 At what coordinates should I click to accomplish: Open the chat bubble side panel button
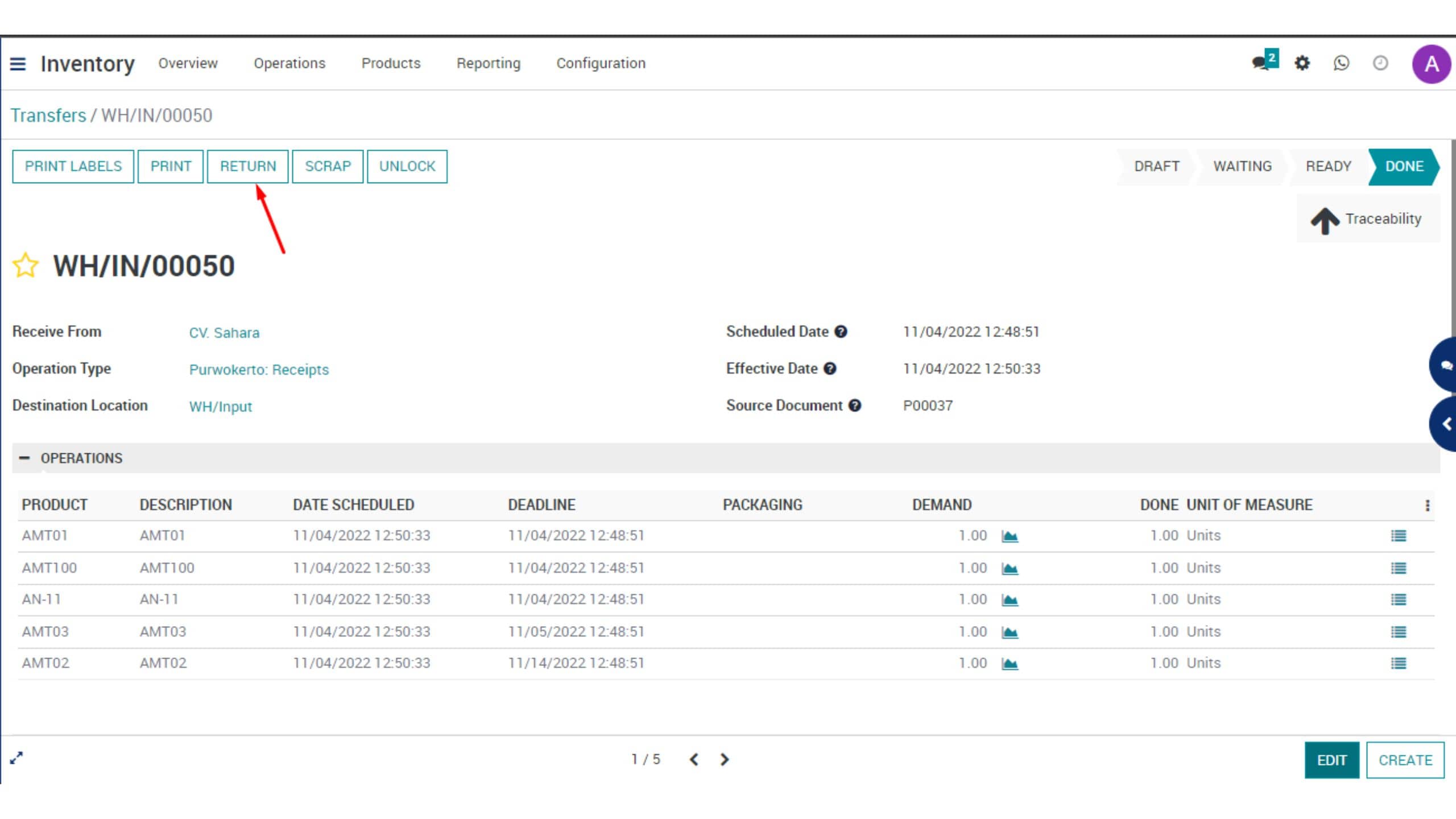click(x=1443, y=365)
